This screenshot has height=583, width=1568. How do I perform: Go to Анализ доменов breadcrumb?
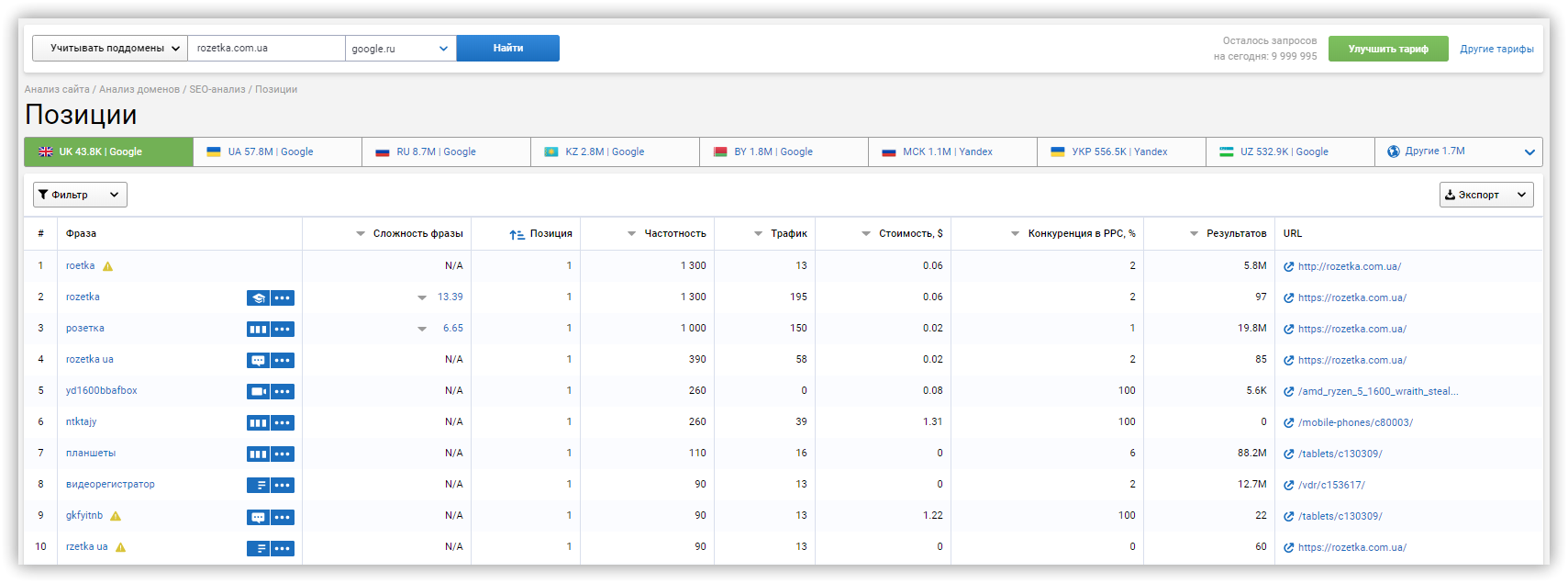pyautogui.click(x=139, y=89)
